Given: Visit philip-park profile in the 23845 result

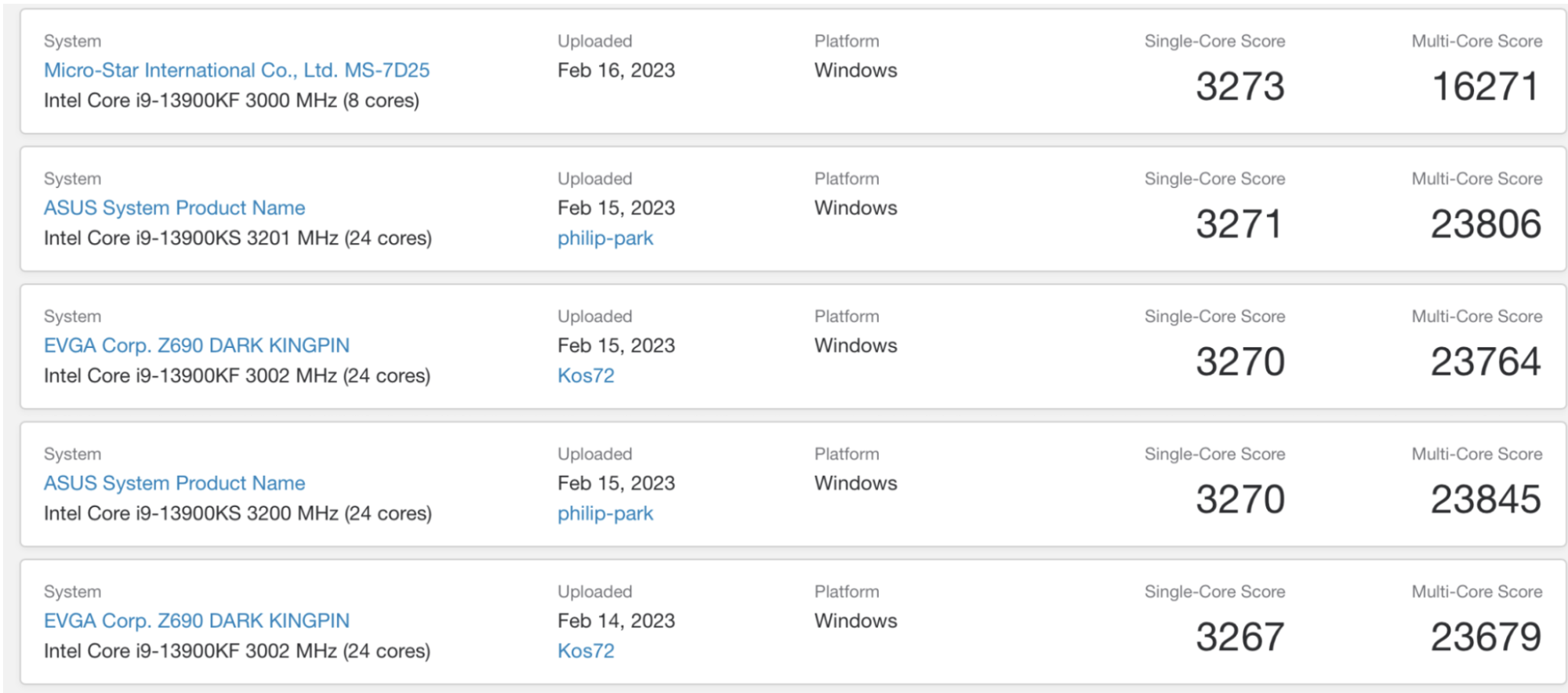Looking at the screenshot, I should (604, 513).
